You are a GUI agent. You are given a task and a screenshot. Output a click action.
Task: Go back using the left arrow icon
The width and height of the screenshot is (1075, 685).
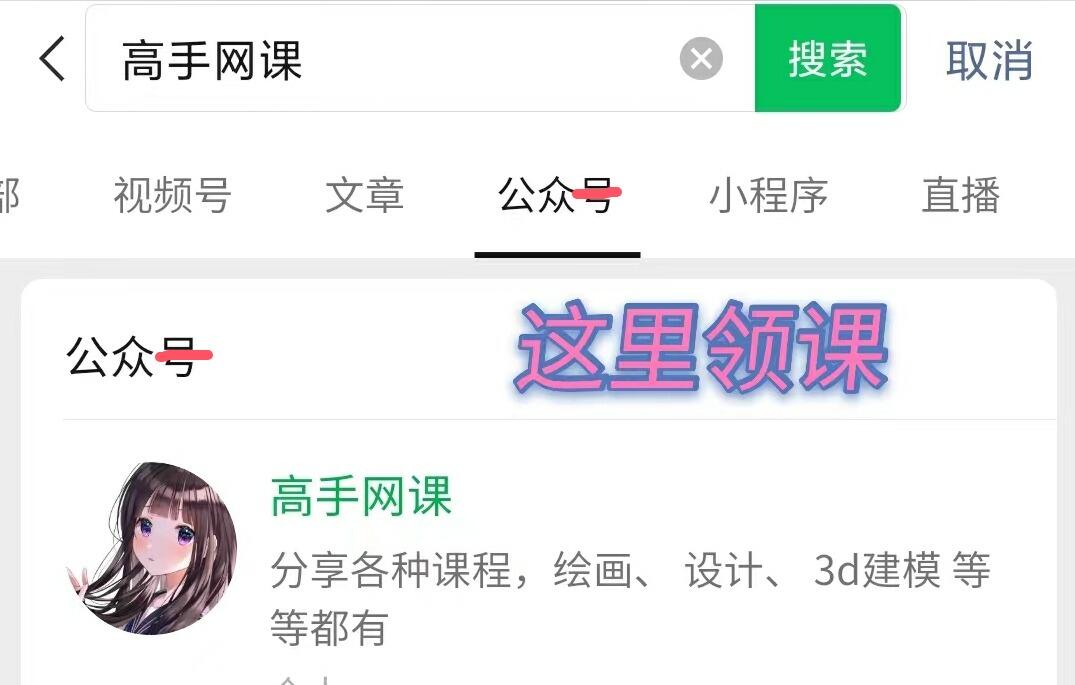[x=52, y=59]
